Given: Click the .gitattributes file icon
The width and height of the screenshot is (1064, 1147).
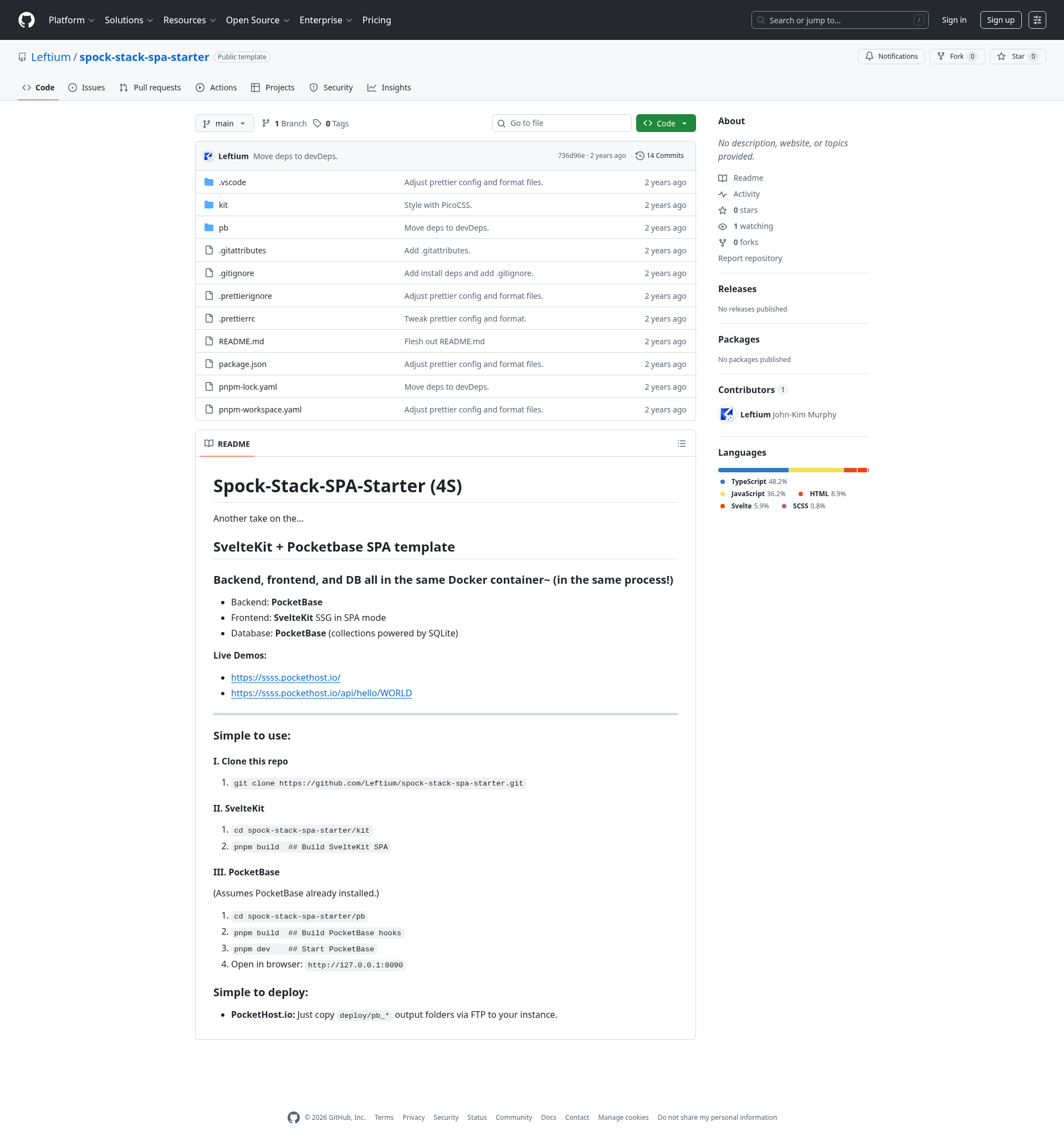Looking at the screenshot, I should (x=209, y=250).
